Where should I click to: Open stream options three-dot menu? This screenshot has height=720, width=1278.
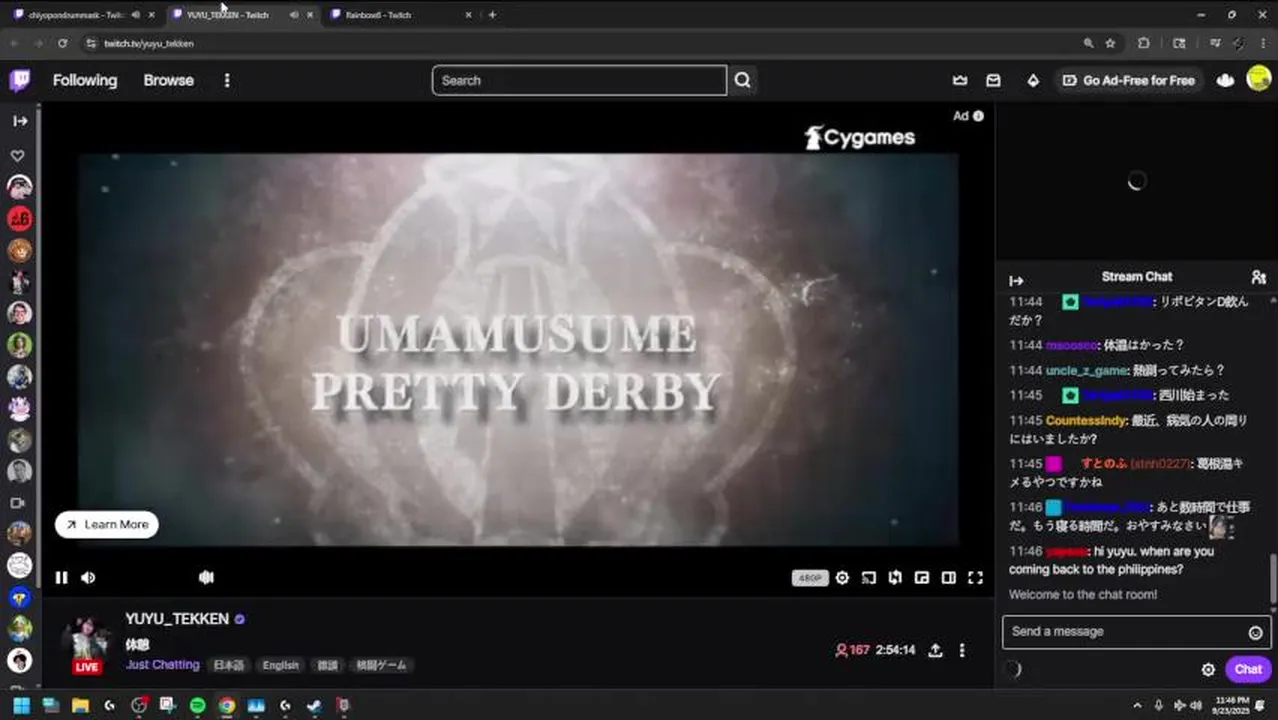click(x=962, y=650)
